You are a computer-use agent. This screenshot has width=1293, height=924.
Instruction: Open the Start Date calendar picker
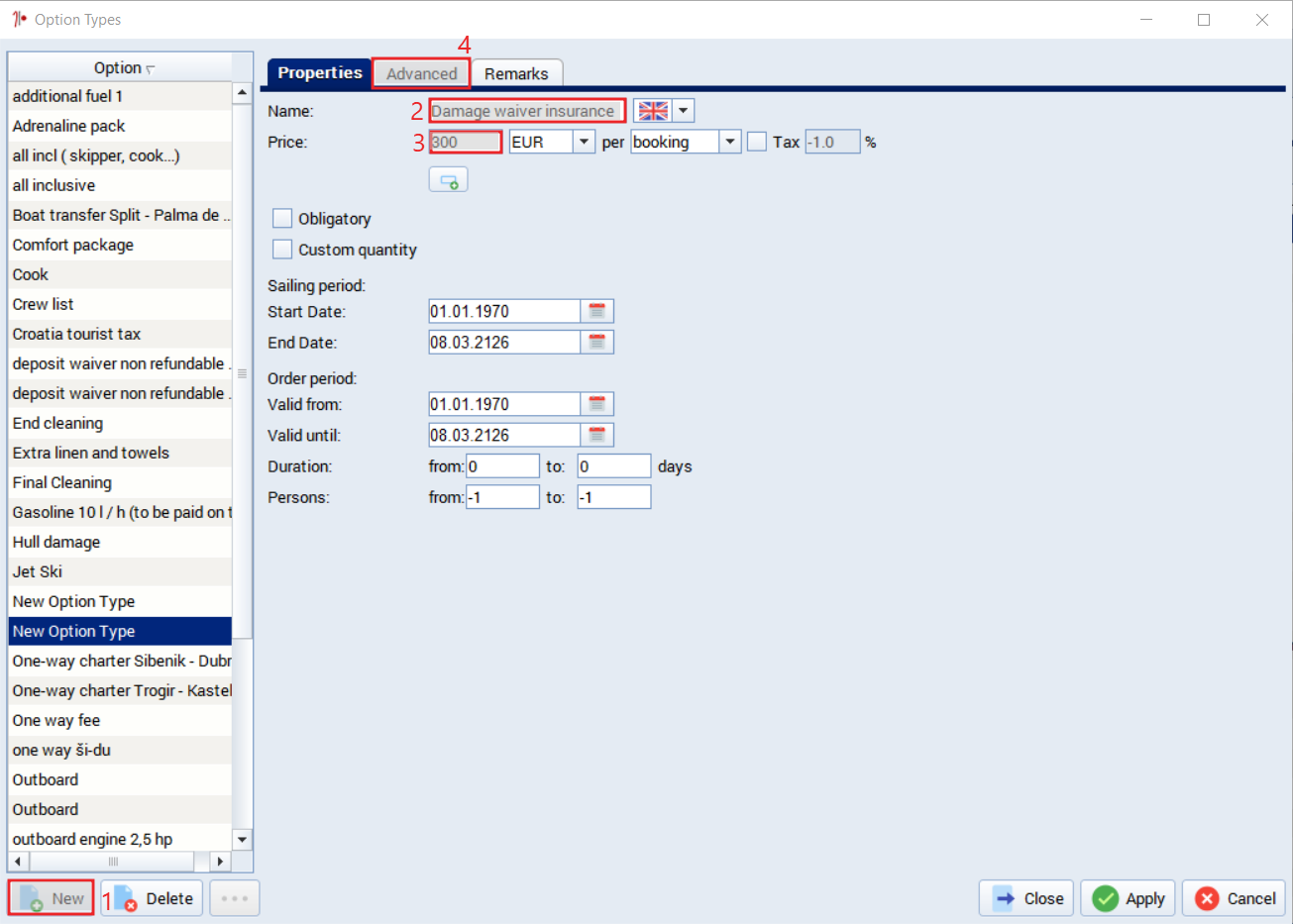(597, 311)
